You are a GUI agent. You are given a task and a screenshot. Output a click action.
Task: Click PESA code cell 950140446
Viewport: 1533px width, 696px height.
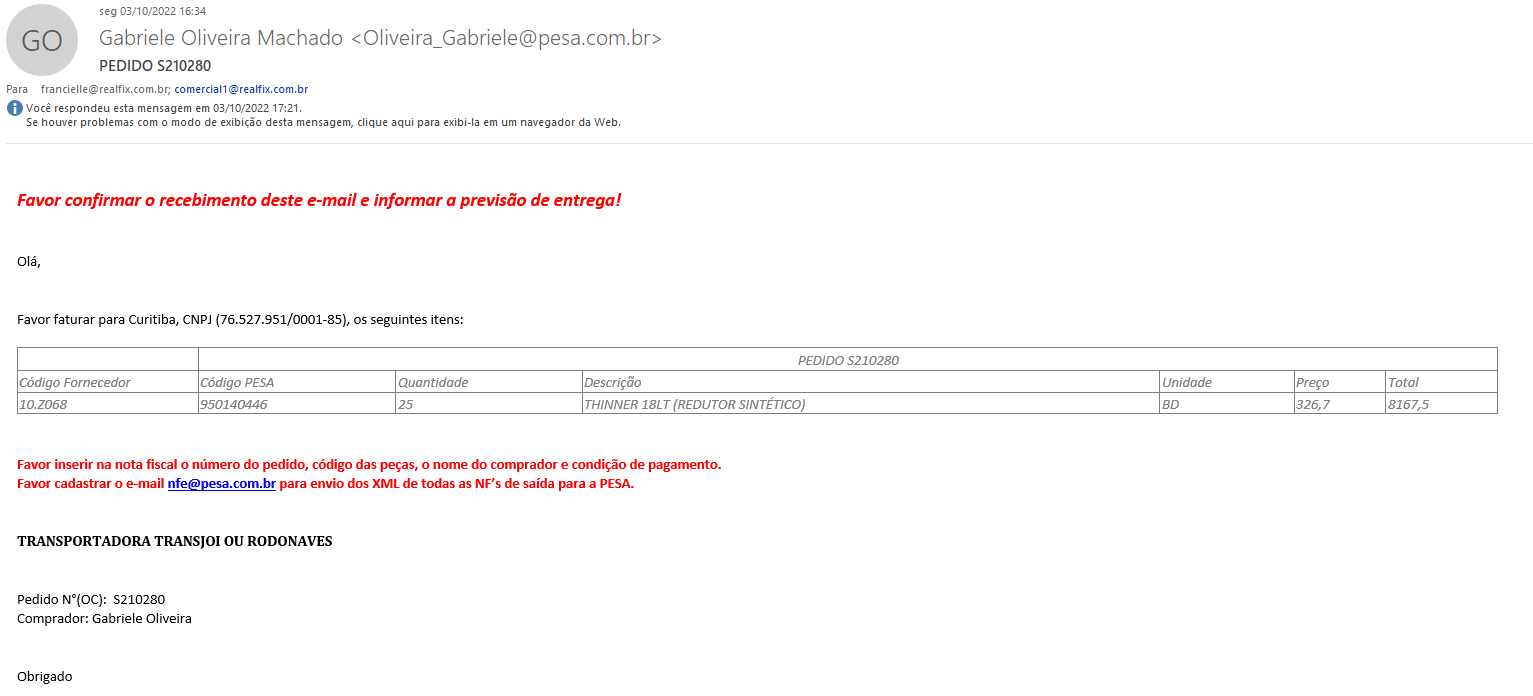(x=233, y=404)
